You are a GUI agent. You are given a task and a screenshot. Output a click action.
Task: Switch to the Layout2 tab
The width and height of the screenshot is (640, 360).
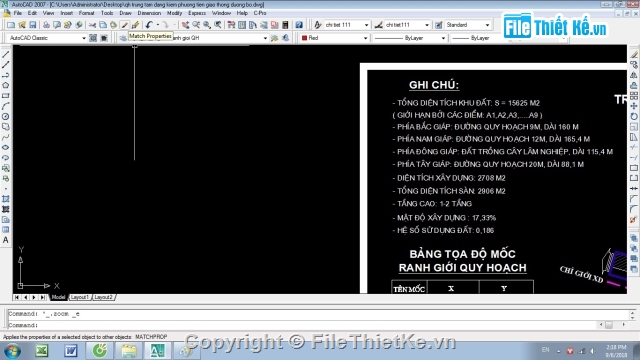tap(103, 297)
